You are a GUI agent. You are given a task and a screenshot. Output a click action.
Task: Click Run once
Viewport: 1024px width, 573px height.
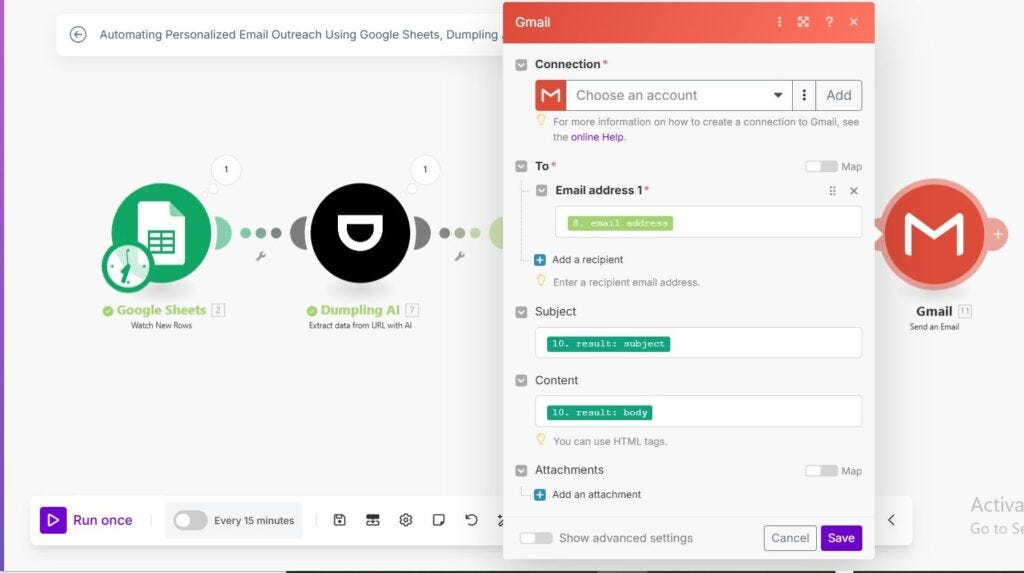pyautogui.click(x=86, y=521)
